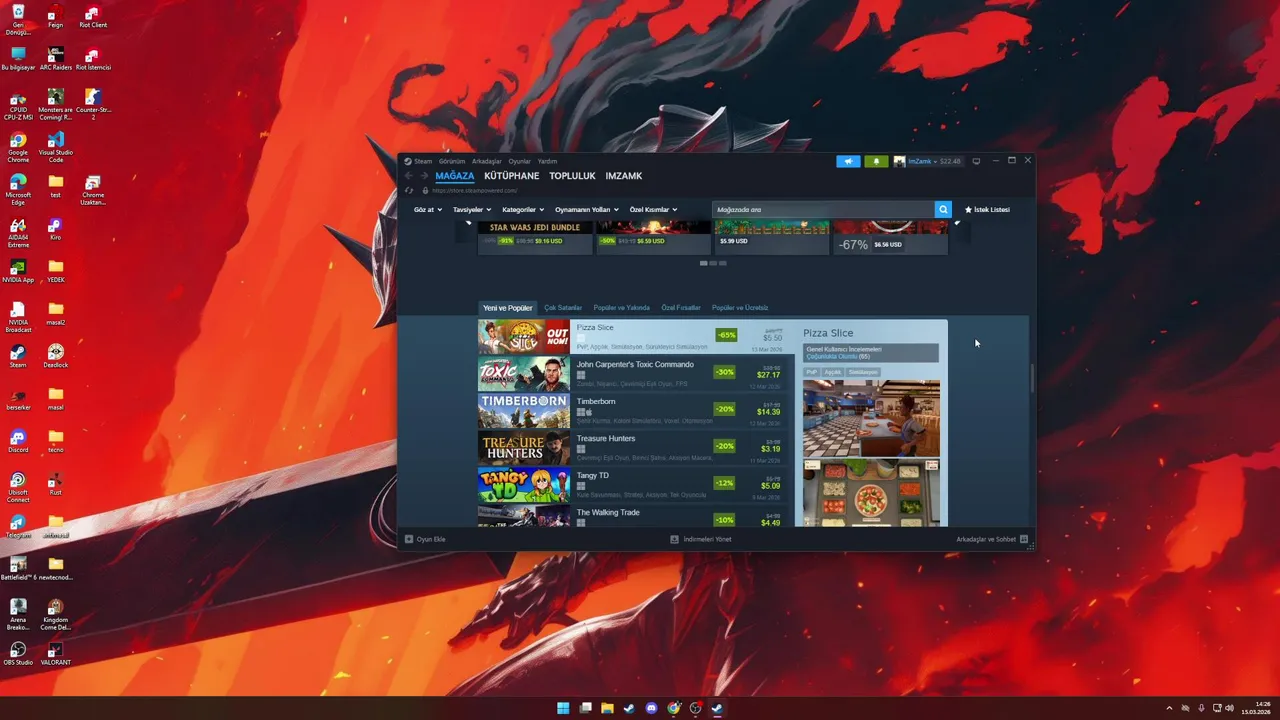Click the Pizza Slice kitchen screenshot thumbnail
1280x720 pixels.
(x=871, y=418)
